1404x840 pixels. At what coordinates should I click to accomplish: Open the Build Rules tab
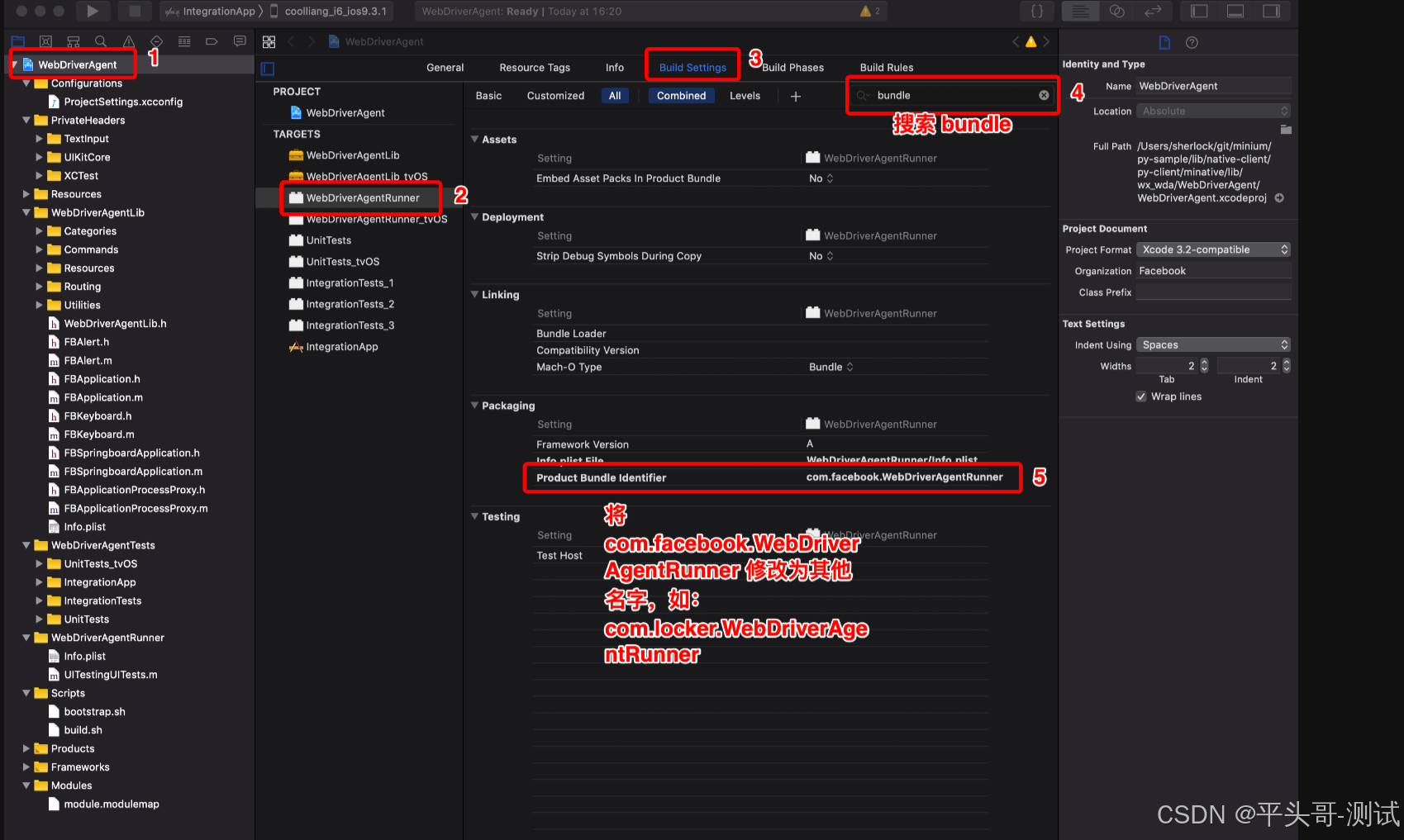(x=887, y=68)
